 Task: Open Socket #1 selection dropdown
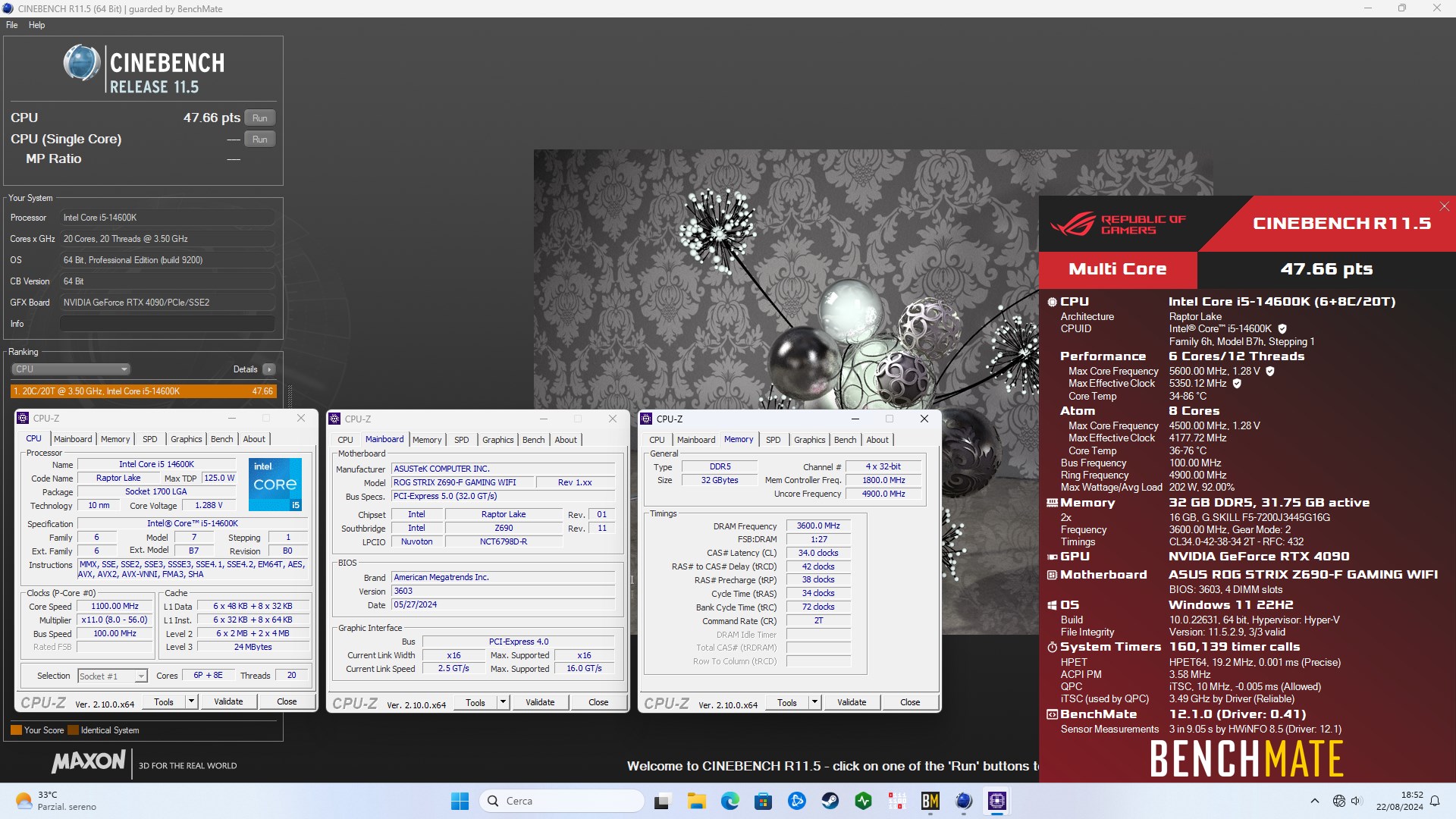112,676
